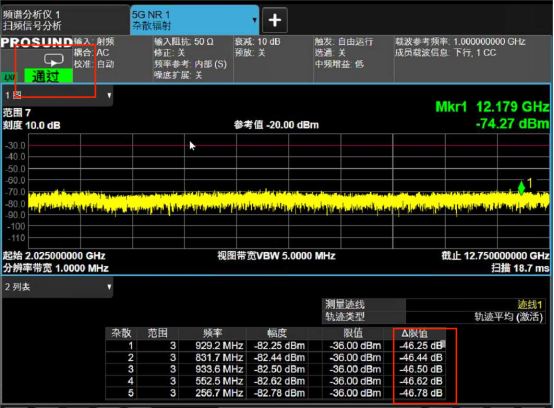
Task: Expand the '2 列表' window selector dropdown
Action: pos(109,287)
